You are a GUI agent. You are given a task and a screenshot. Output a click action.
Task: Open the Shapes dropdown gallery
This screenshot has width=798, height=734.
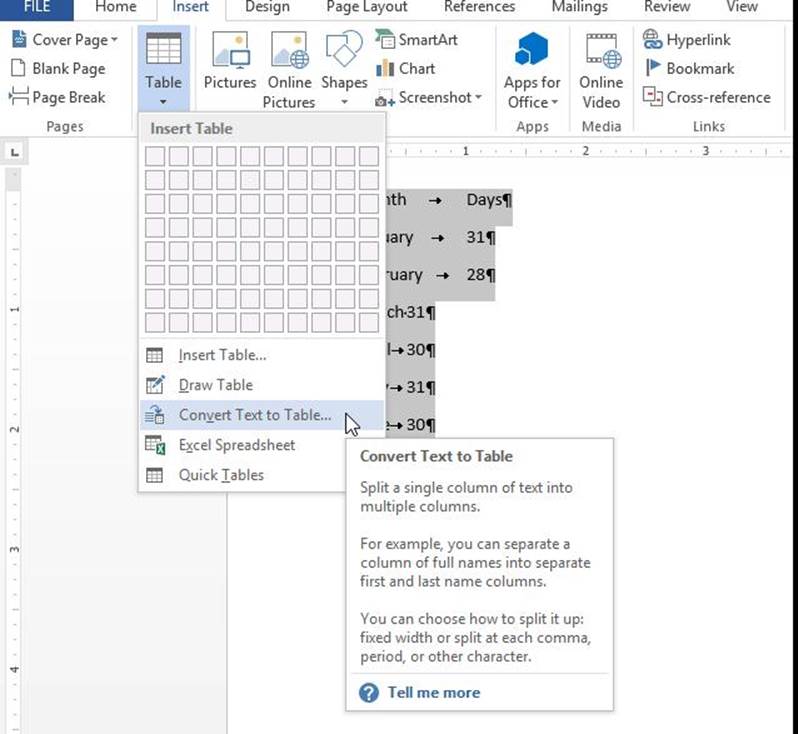[x=344, y=68]
